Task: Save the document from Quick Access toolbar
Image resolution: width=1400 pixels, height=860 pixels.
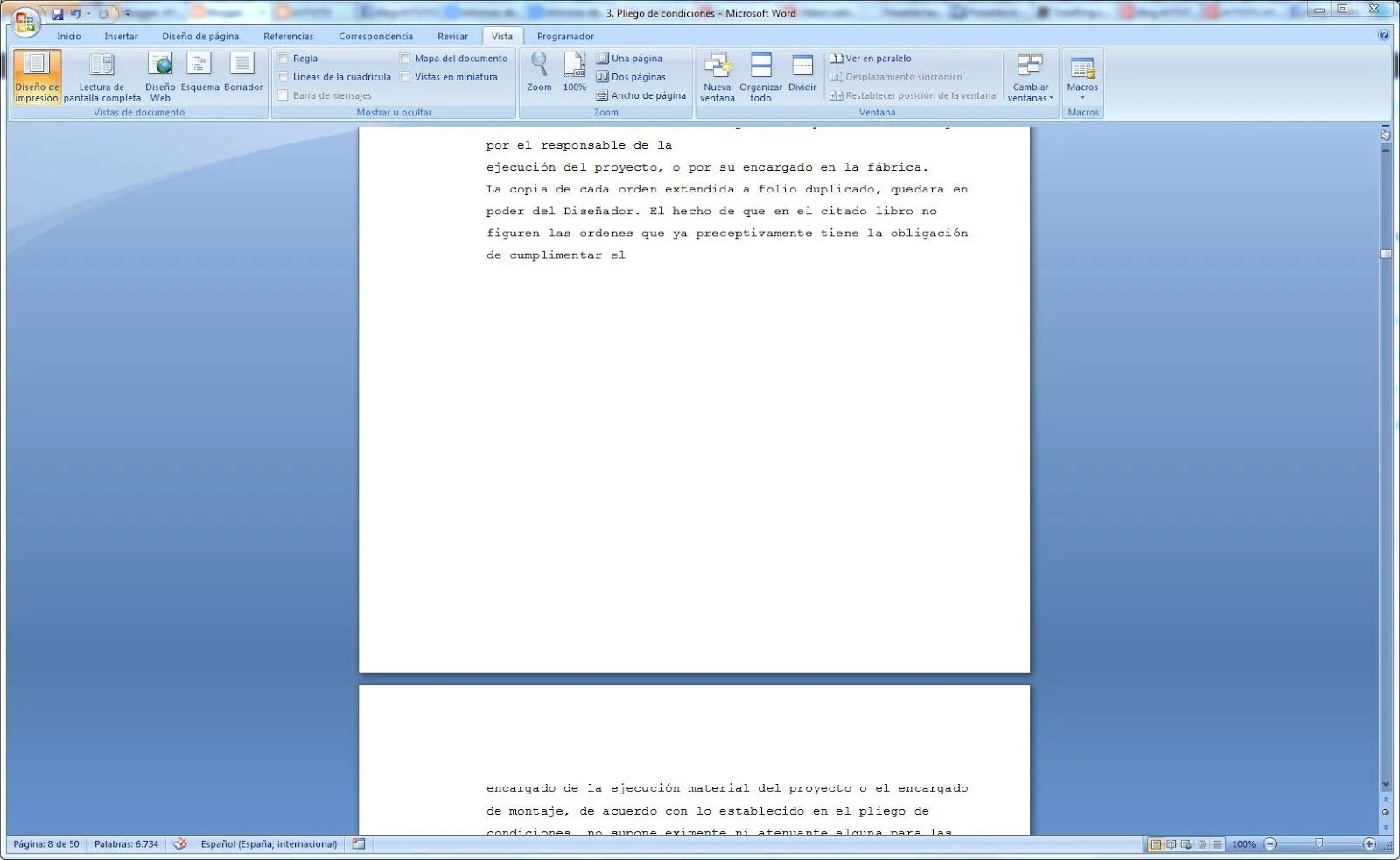Action: (57, 14)
